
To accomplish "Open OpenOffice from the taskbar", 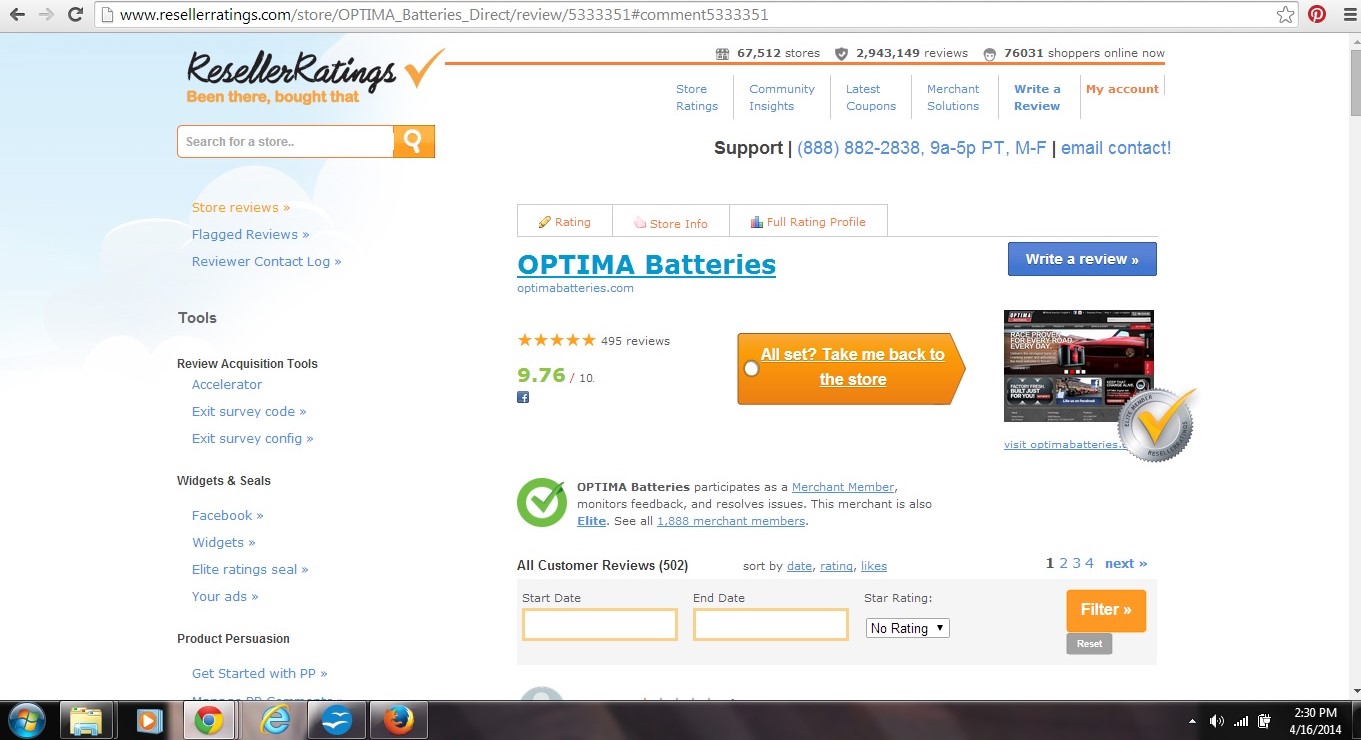I will click(336, 720).
